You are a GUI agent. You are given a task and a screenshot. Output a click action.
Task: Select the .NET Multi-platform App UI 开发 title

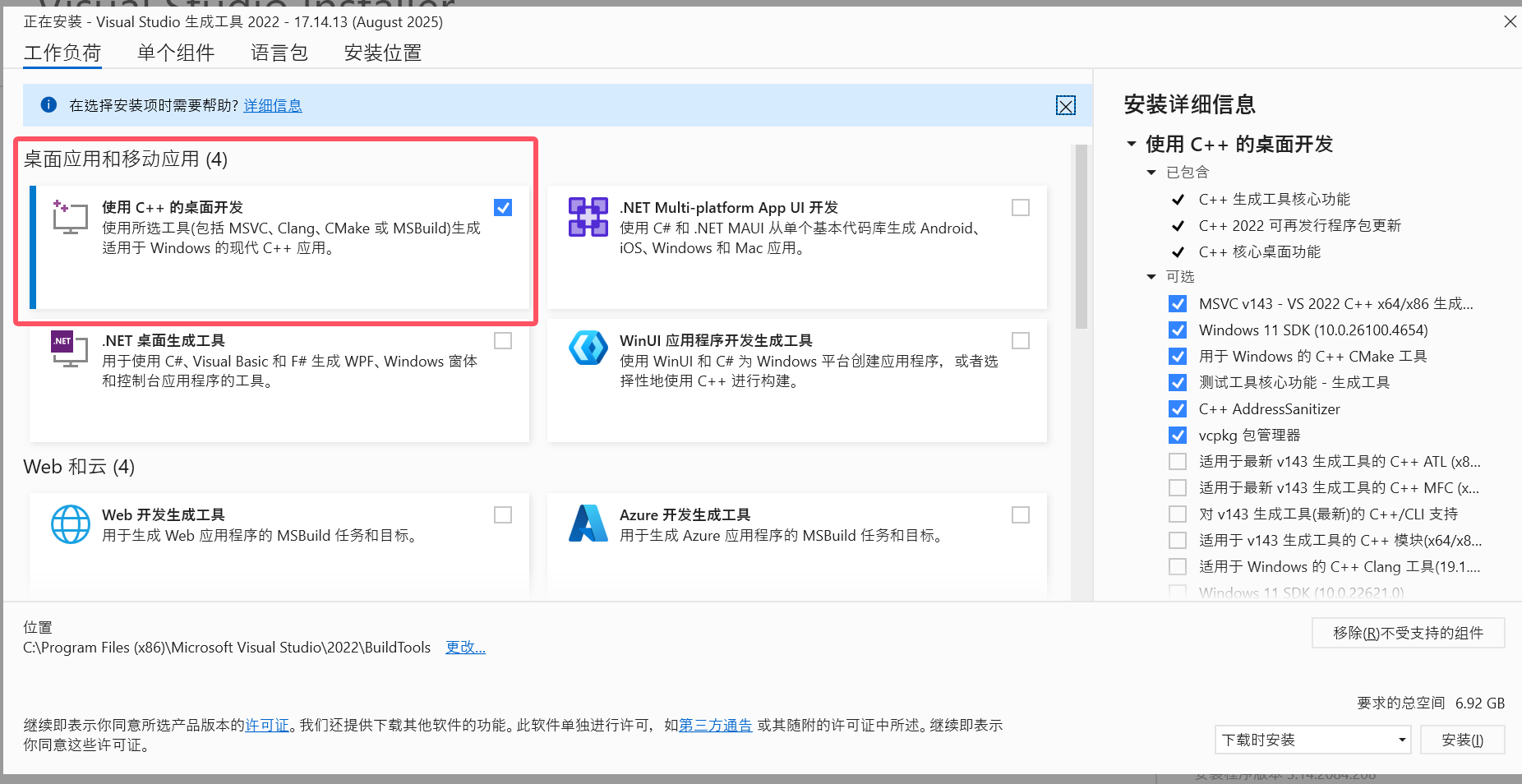[x=729, y=208]
